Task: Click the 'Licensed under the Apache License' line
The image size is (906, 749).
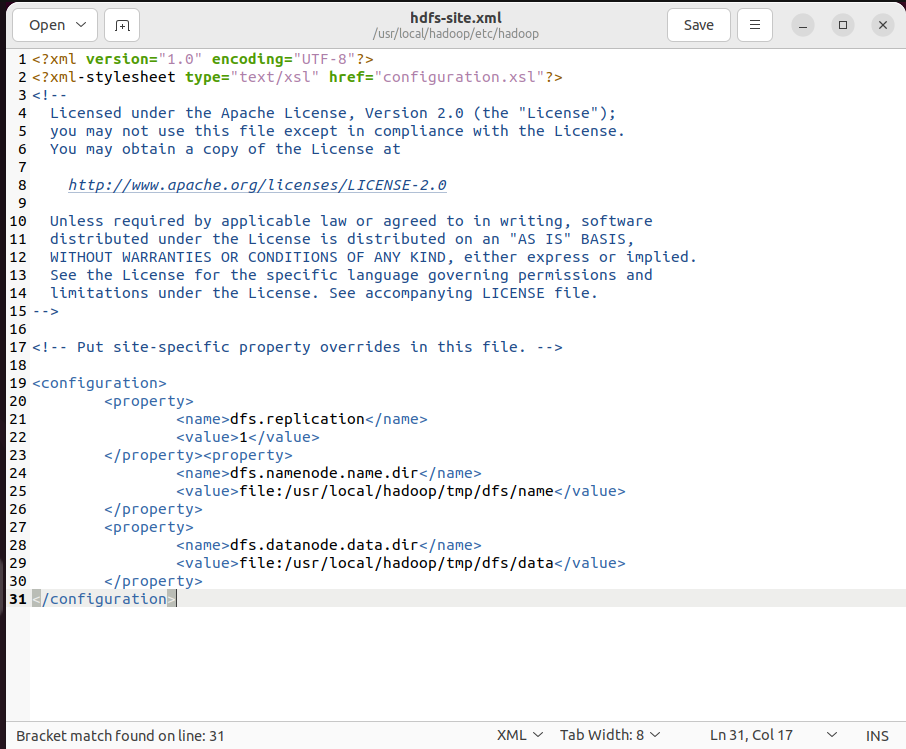Action: click(x=333, y=113)
